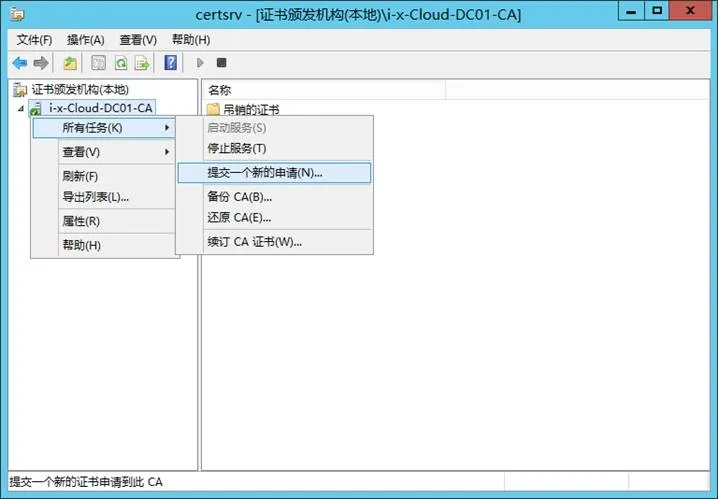Click the 名称 column header

pyautogui.click(x=324, y=90)
